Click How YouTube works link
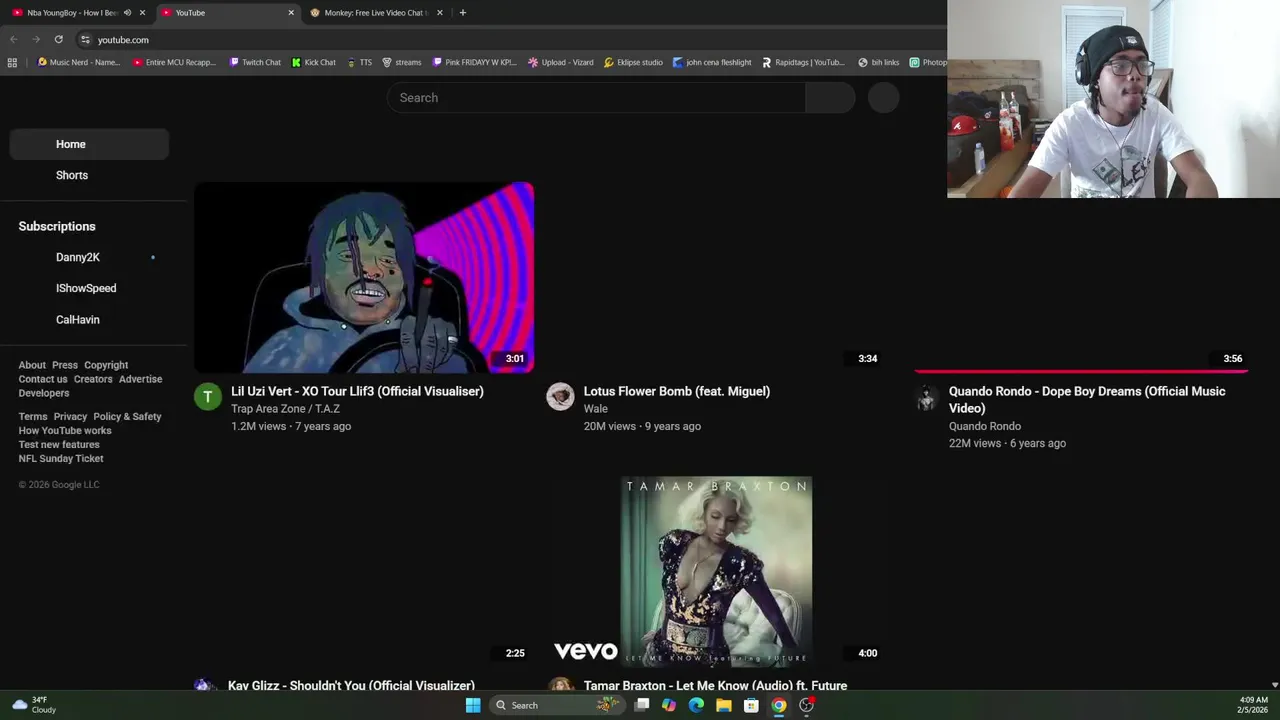 (x=65, y=430)
